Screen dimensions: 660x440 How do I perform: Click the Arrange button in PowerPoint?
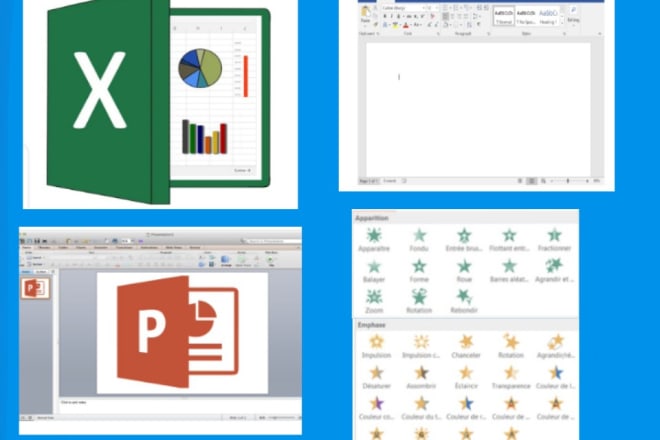226,261
